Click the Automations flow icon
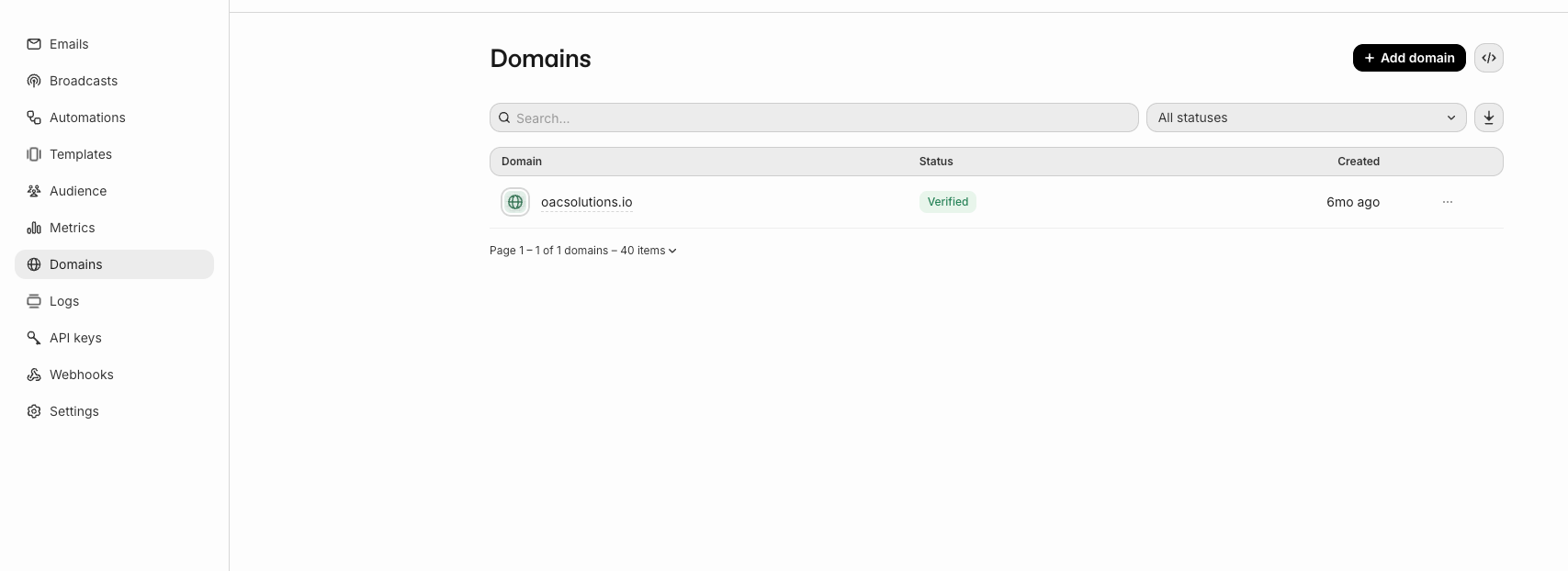This screenshot has width=1568, height=571. [x=34, y=118]
